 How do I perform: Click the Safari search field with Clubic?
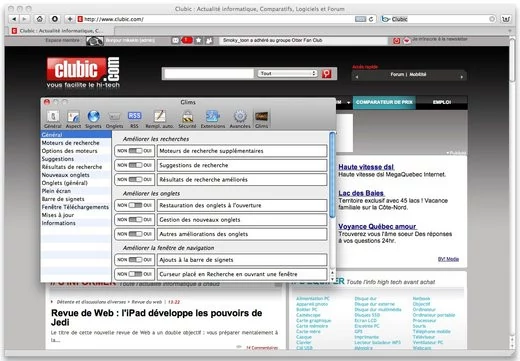439,19
